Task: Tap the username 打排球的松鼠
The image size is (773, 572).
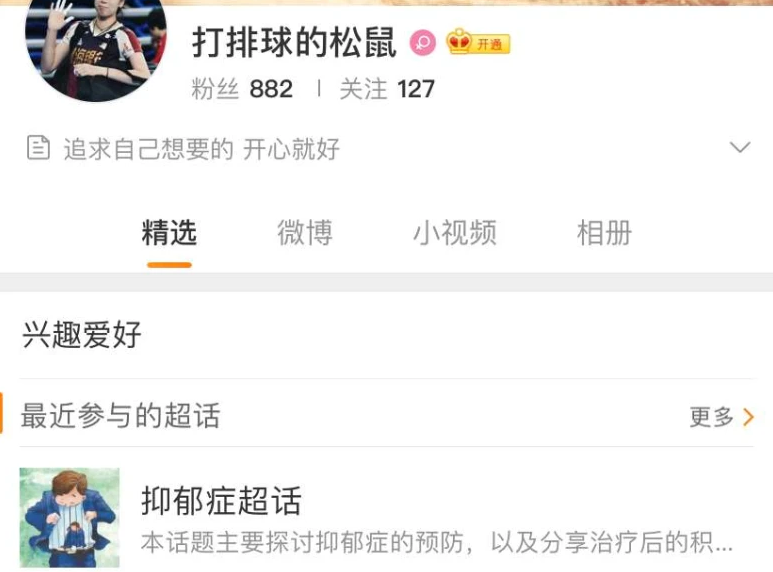Action: coord(294,42)
